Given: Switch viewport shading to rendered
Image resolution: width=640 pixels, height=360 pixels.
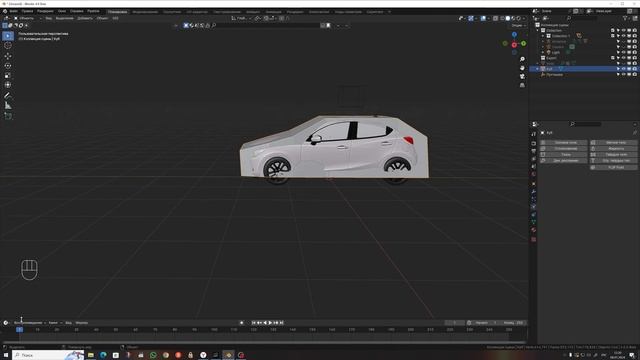Looking at the screenshot, I should (x=519, y=18).
